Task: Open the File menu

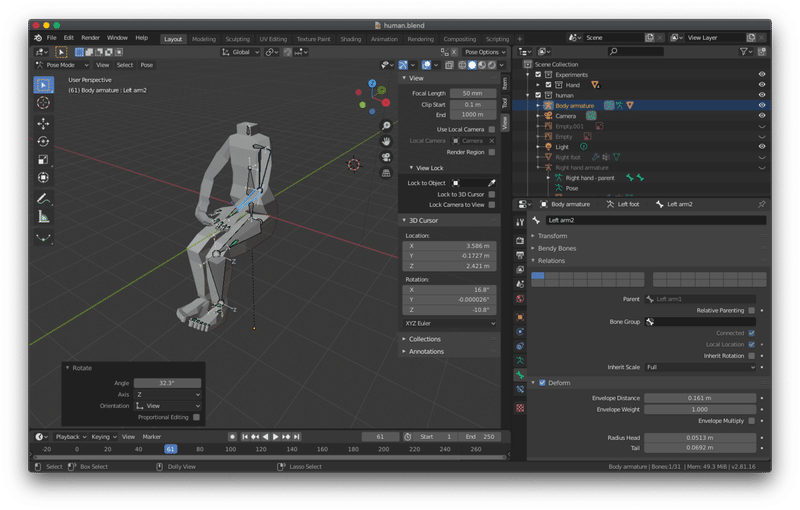Action: pyautogui.click(x=52, y=38)
